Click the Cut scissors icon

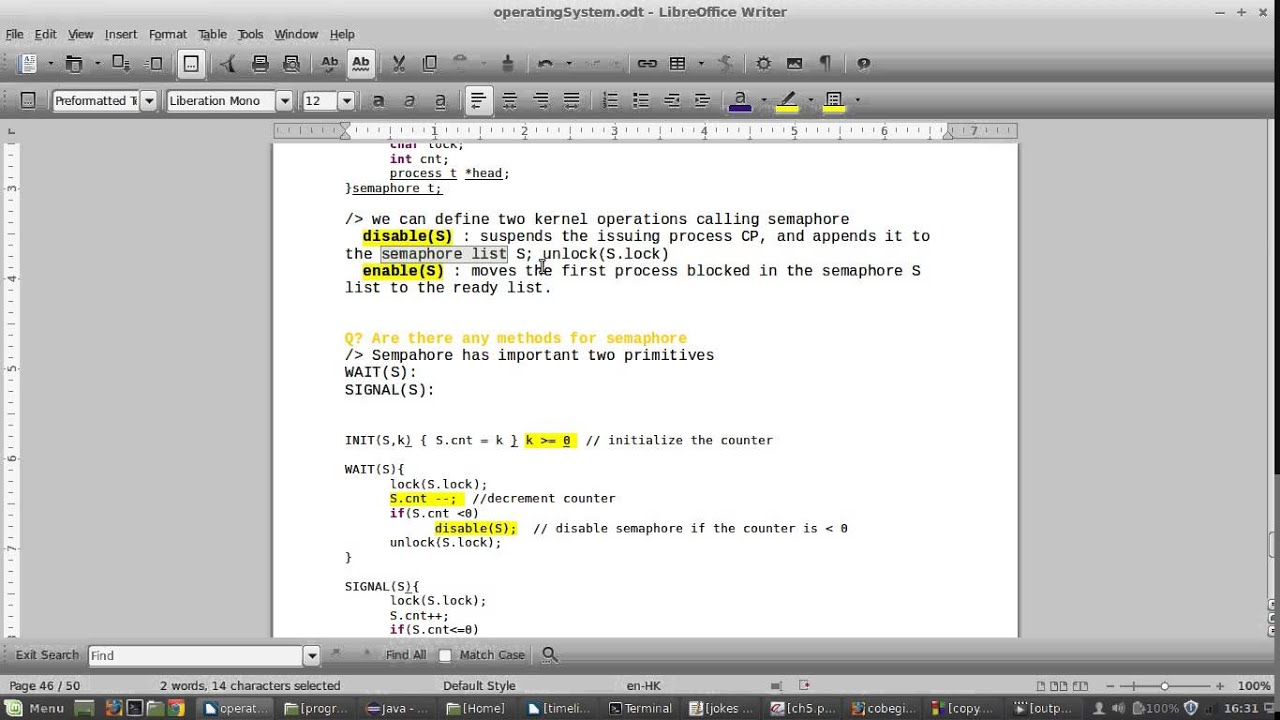coord(398,64)
